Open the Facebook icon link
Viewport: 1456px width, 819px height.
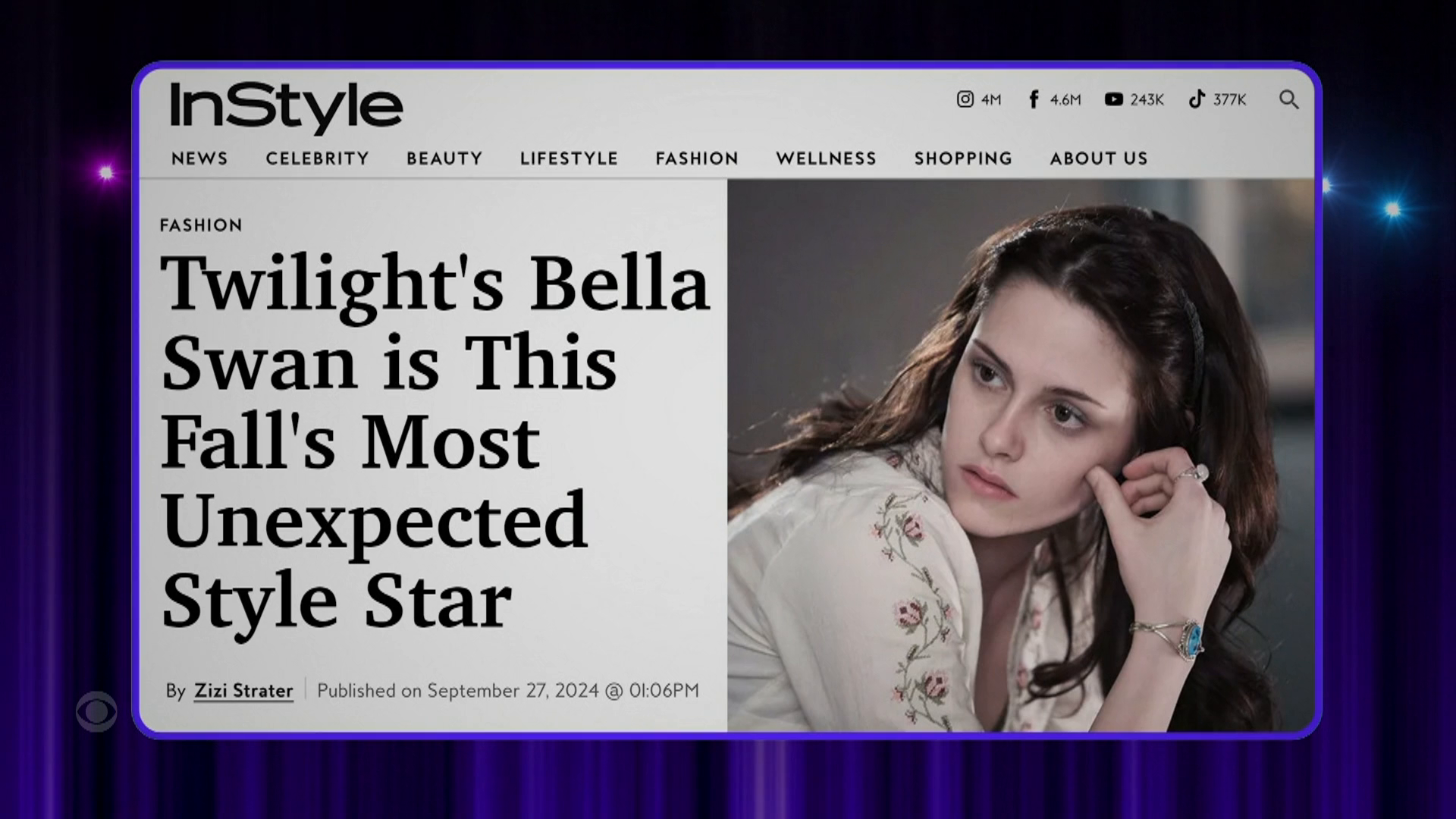coord(1034,99)
